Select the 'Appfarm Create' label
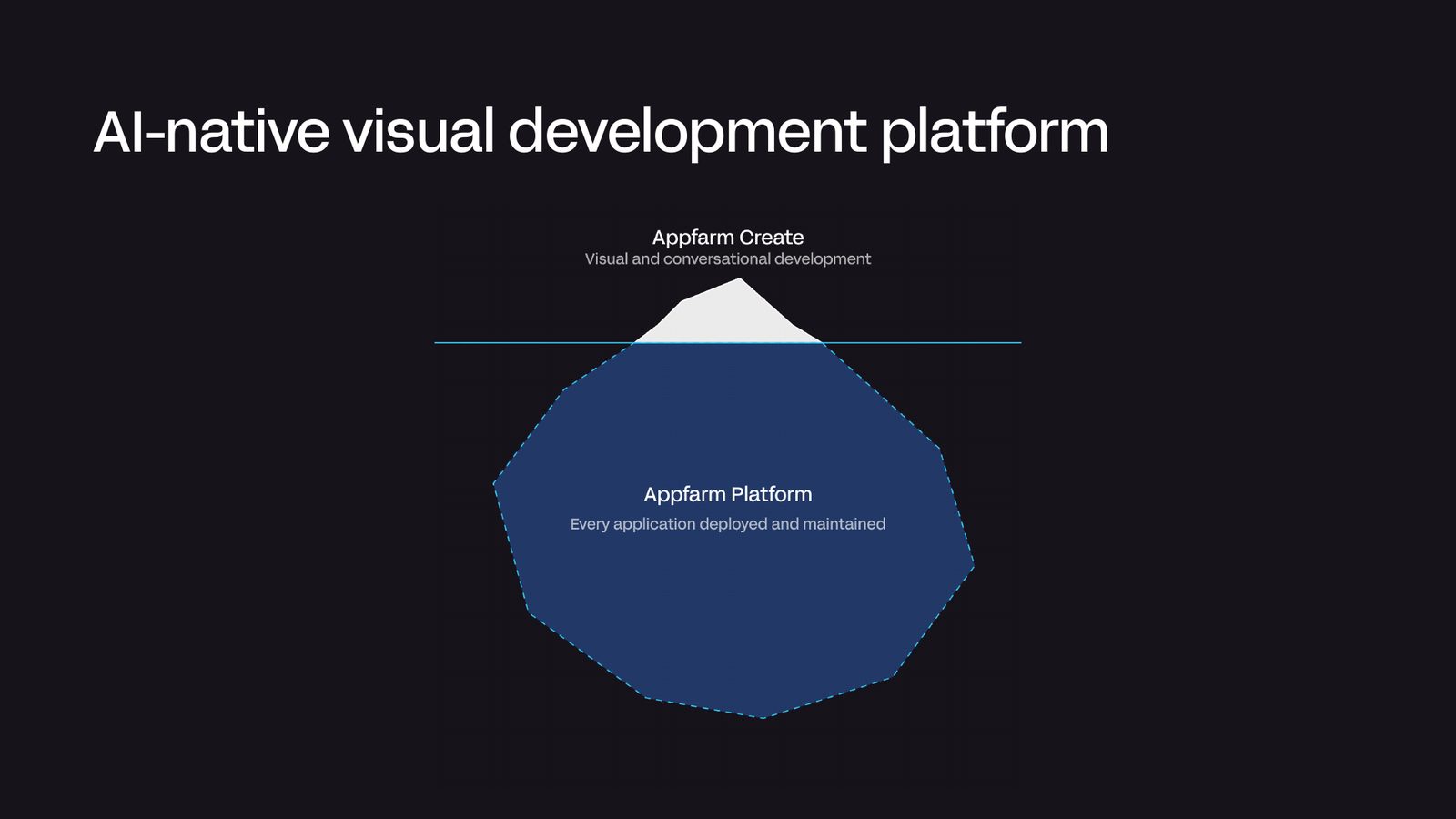The height and width of the screenshot is (819, 1456). [x=728, y=238]
